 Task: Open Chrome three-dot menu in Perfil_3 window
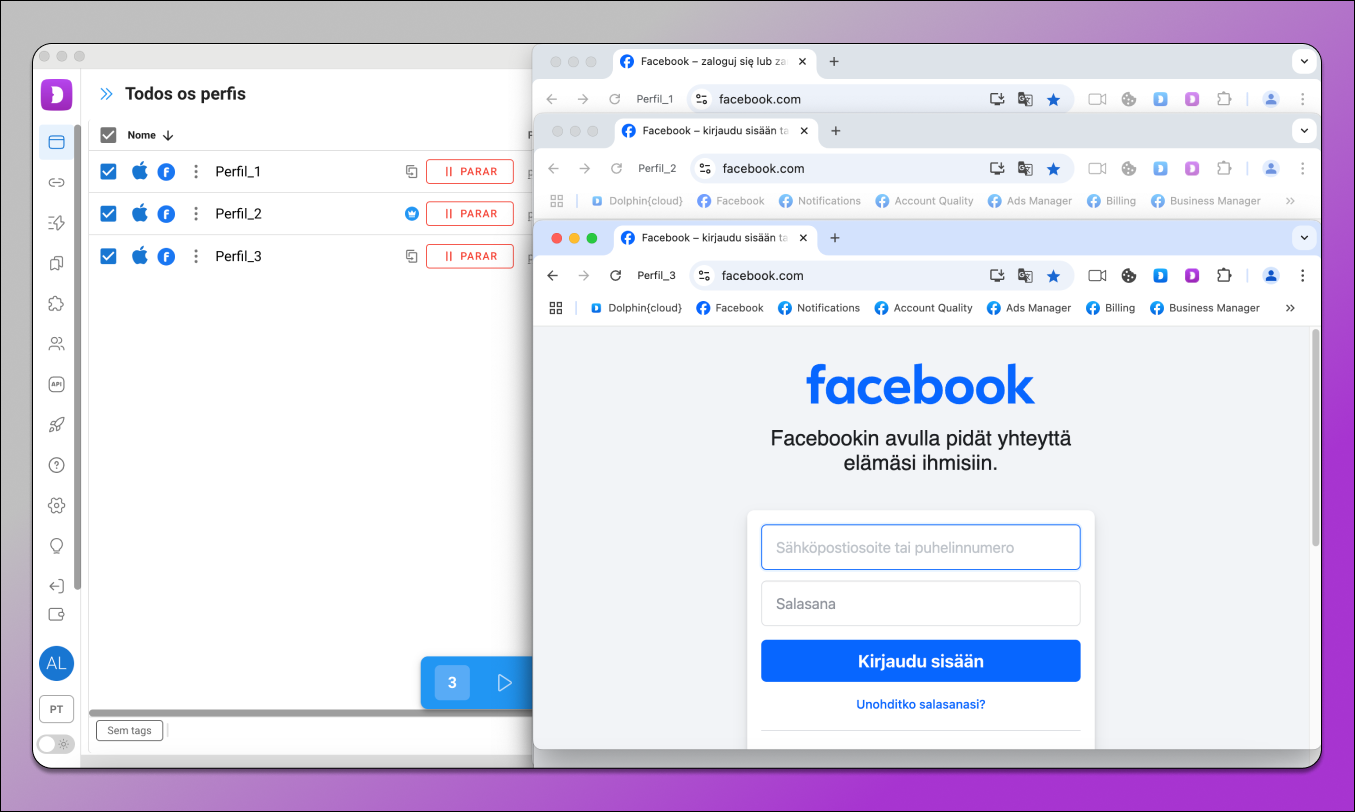pos(1302,276)
